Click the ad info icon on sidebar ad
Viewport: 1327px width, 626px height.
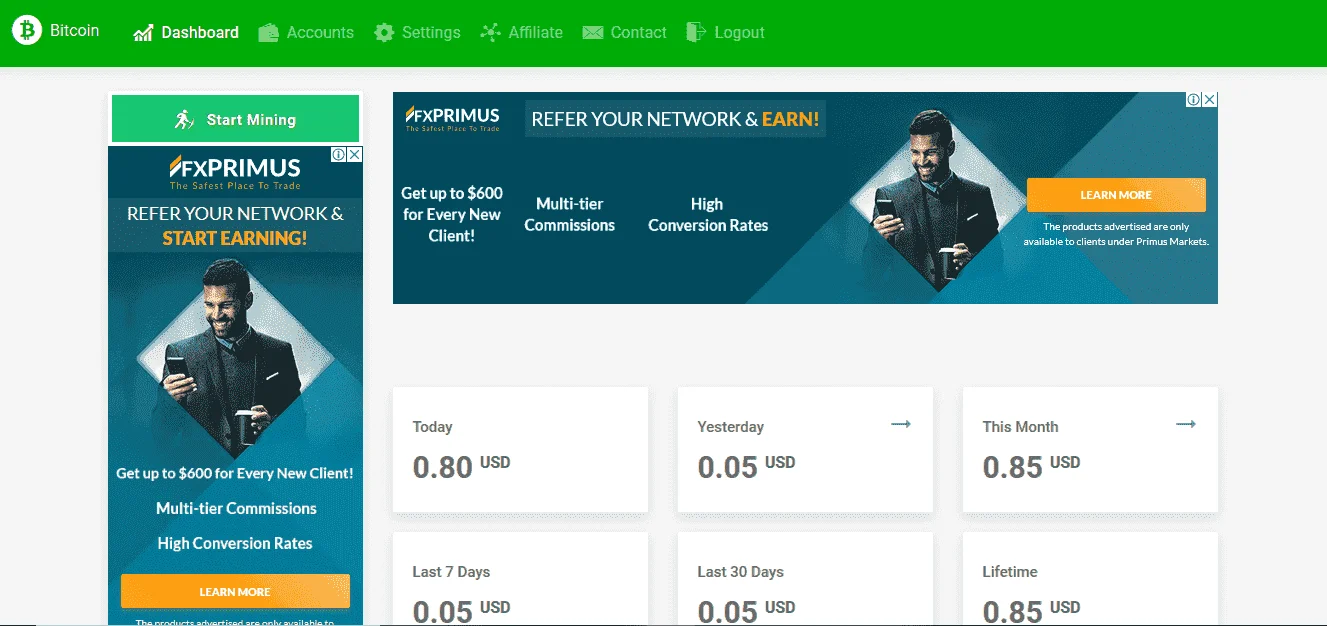tap(339, 154)
